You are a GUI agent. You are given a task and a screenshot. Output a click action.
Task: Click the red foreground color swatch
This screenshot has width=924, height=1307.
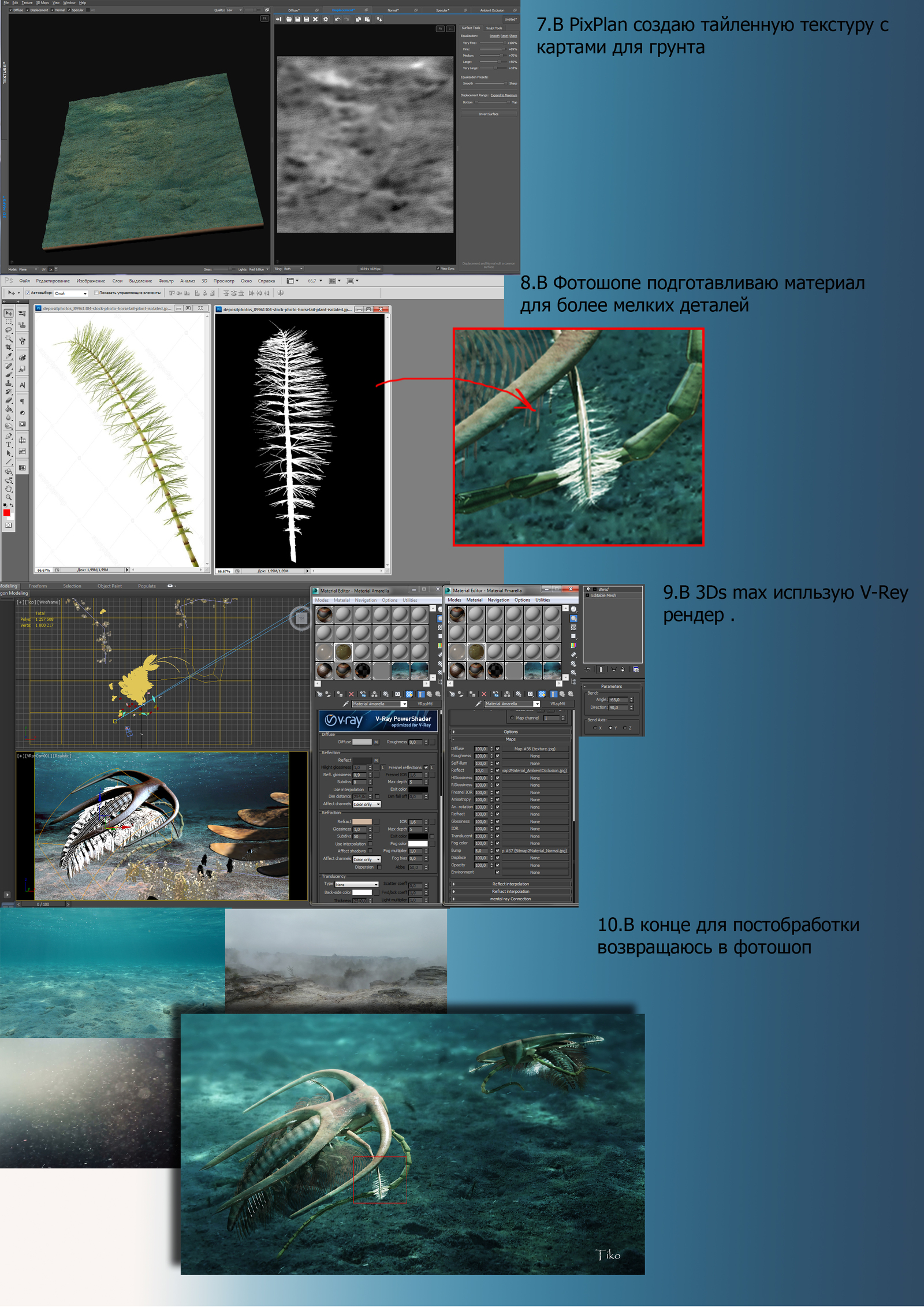click(6, 513)
